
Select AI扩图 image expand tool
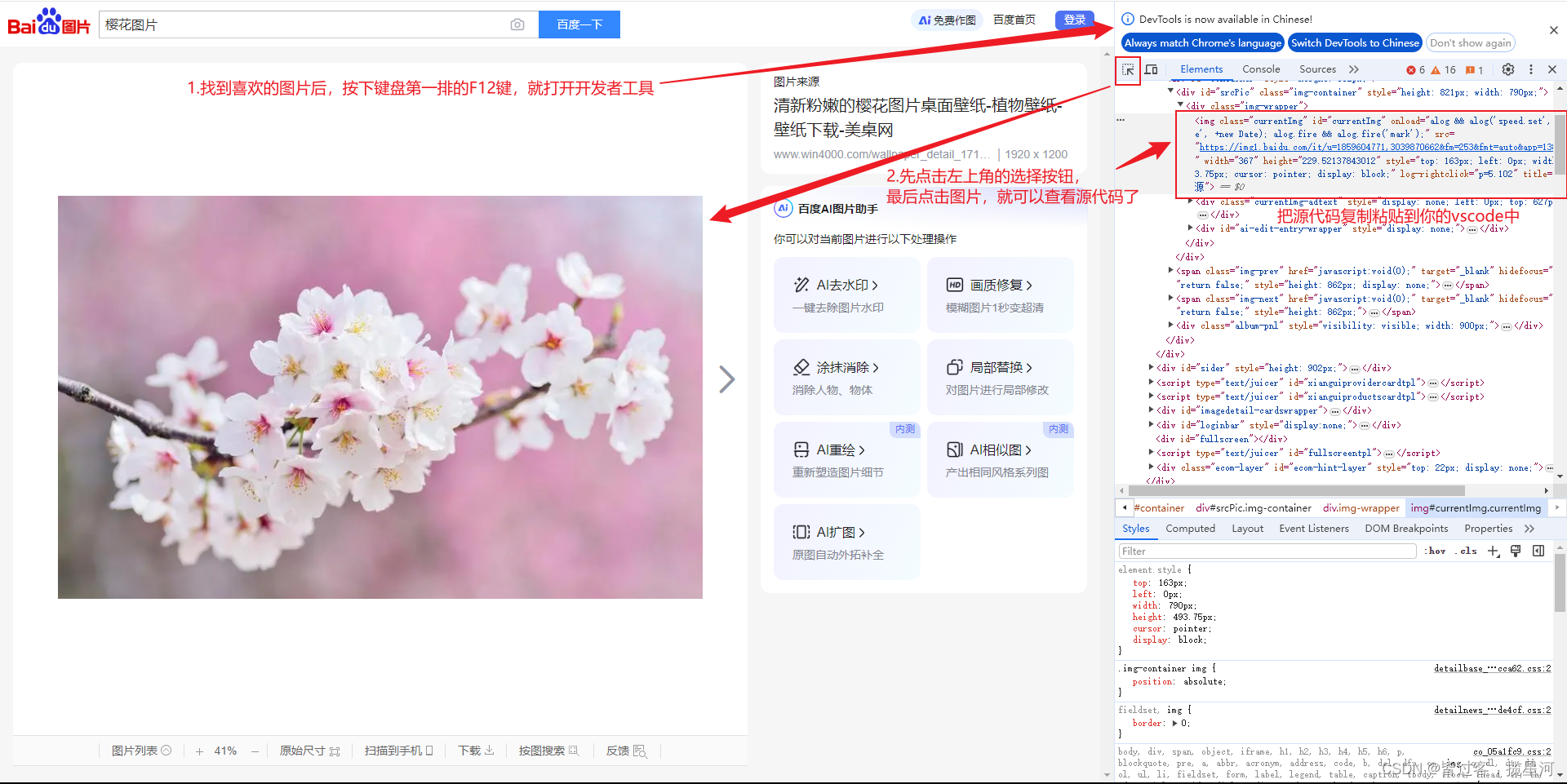pyautogui.click(x=846, y=543)
